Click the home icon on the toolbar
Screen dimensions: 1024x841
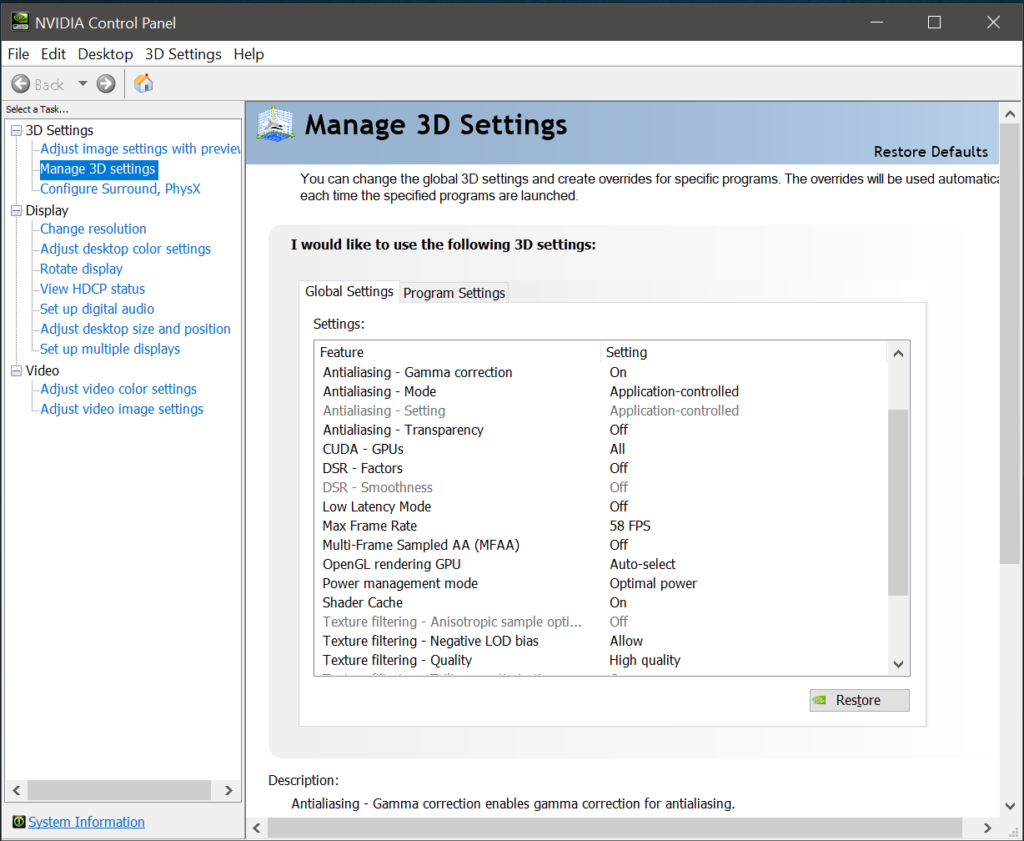(142, 84)
